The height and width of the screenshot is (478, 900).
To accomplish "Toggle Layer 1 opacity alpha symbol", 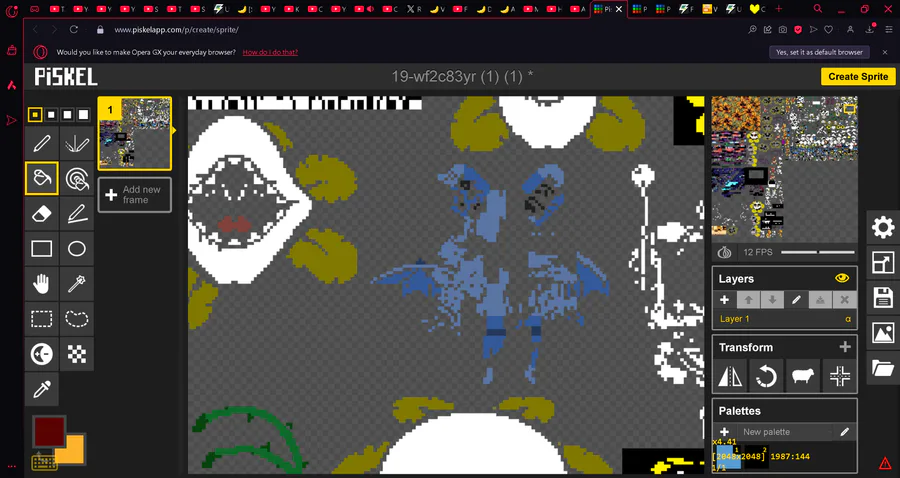I will click(x=848, y=319).
